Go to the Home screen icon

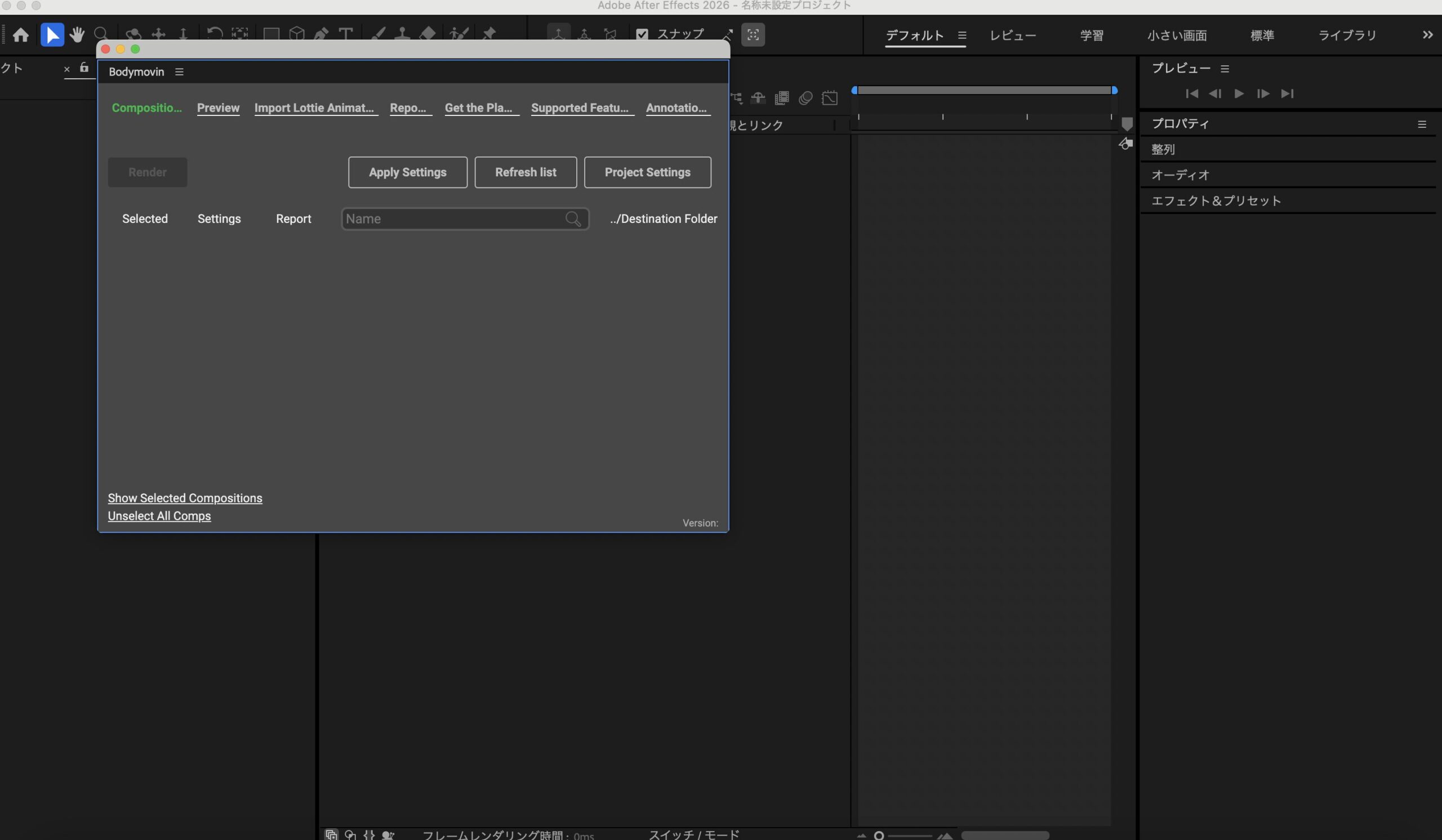(x=21, y=35)
